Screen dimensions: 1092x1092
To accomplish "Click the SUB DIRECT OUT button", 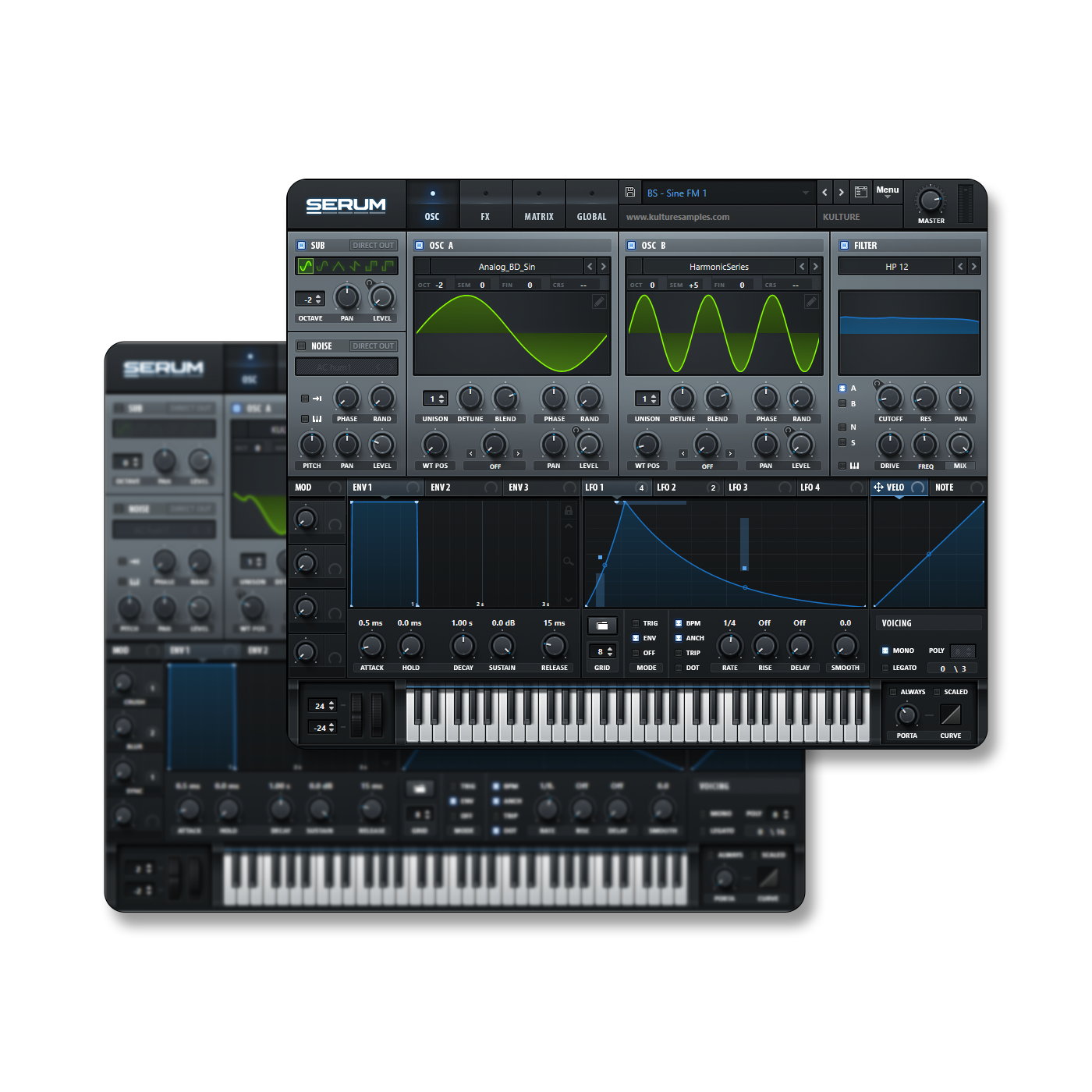I will click(373, 245).
